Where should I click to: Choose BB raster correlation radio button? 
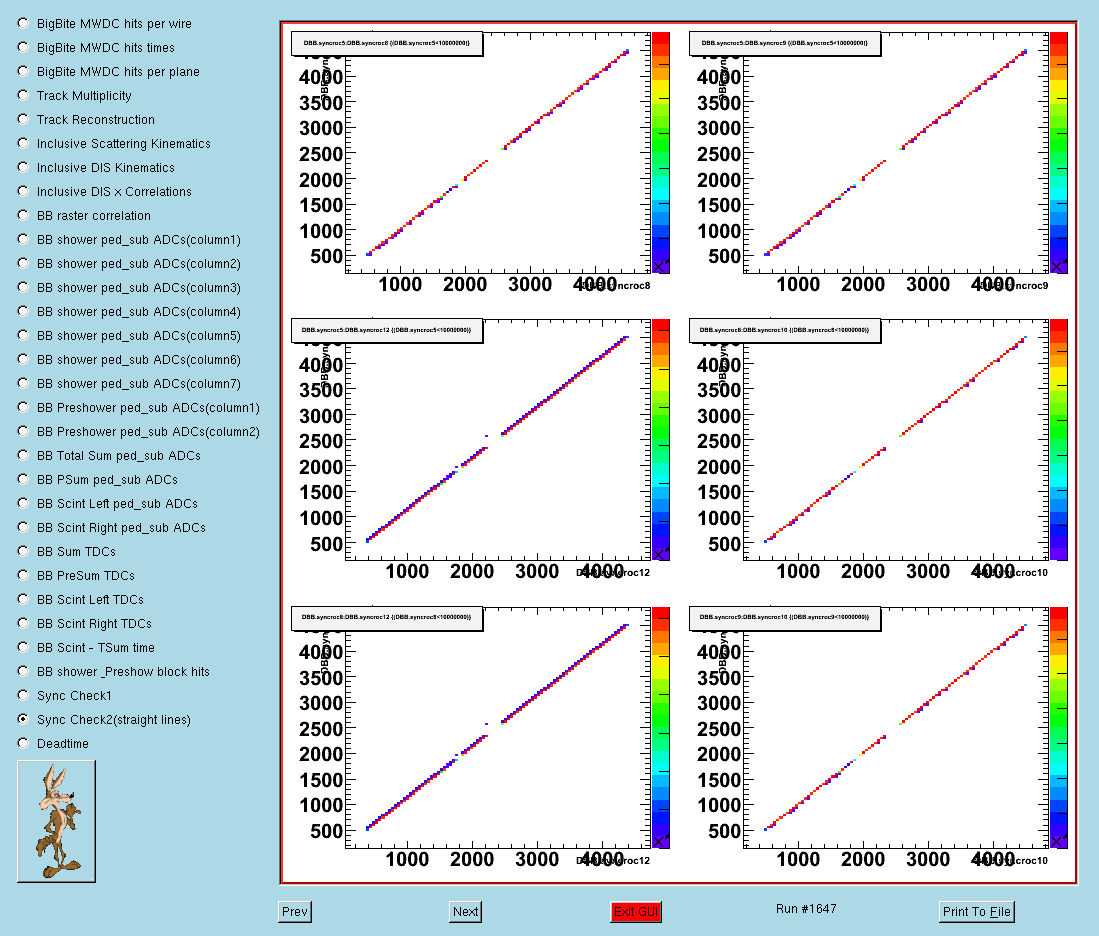coord(23,215)
